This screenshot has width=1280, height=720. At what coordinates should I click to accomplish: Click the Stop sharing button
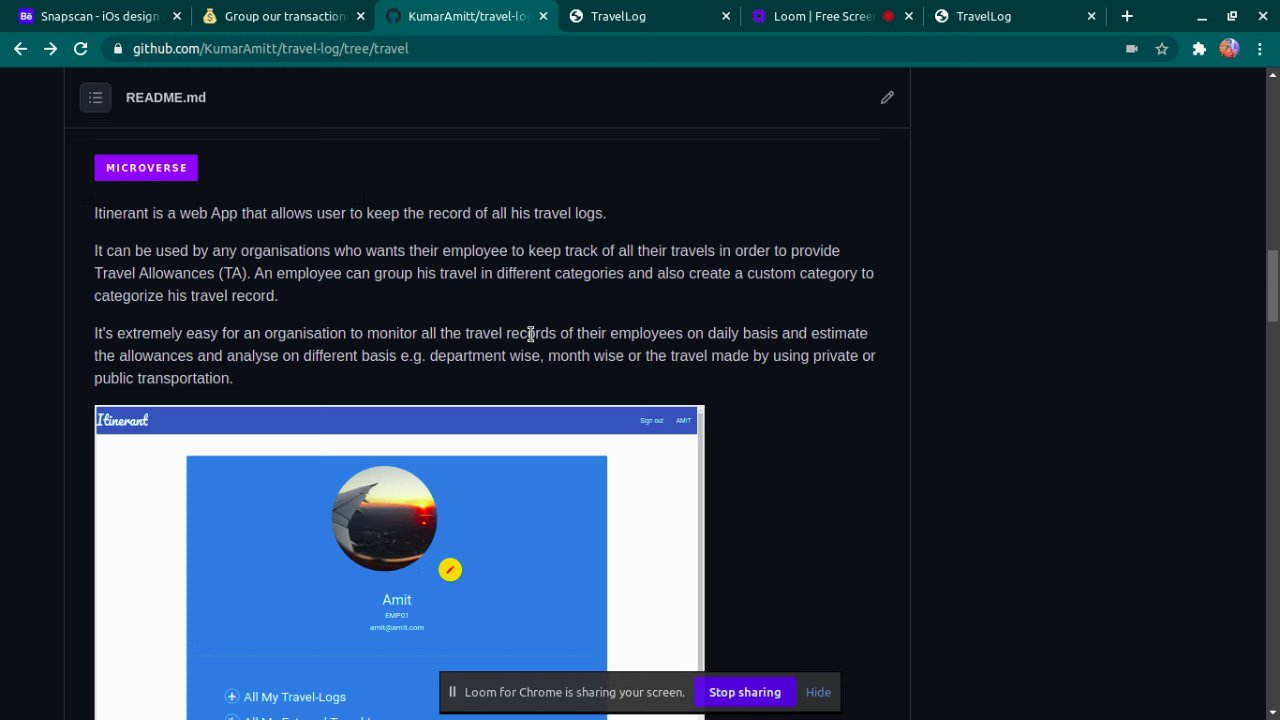point(745,692)
